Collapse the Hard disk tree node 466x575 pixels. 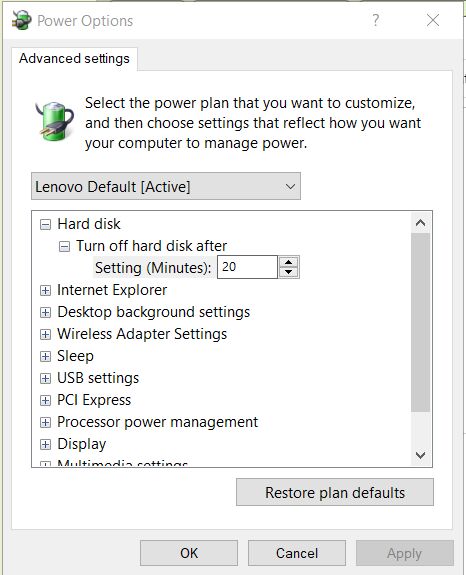tap(45, 224)
